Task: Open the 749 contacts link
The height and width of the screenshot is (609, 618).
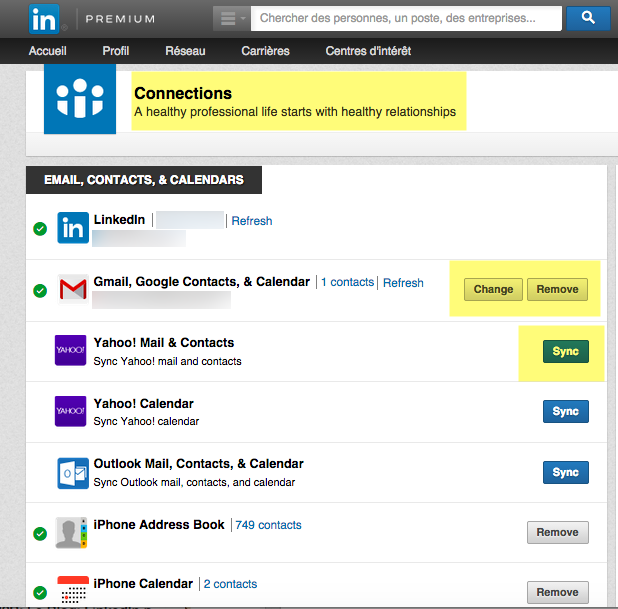Action: [268, 525]
